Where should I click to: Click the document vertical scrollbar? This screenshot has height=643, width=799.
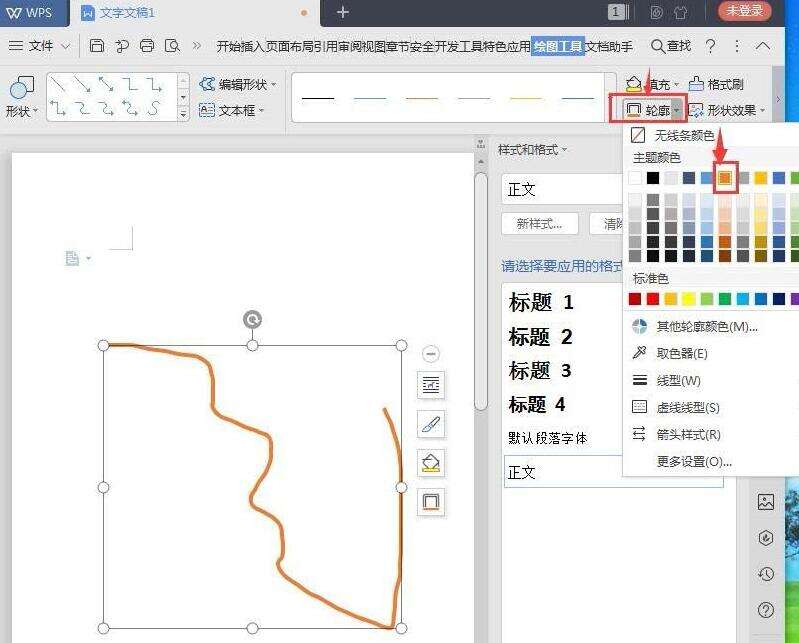click(x=481, y=291)
